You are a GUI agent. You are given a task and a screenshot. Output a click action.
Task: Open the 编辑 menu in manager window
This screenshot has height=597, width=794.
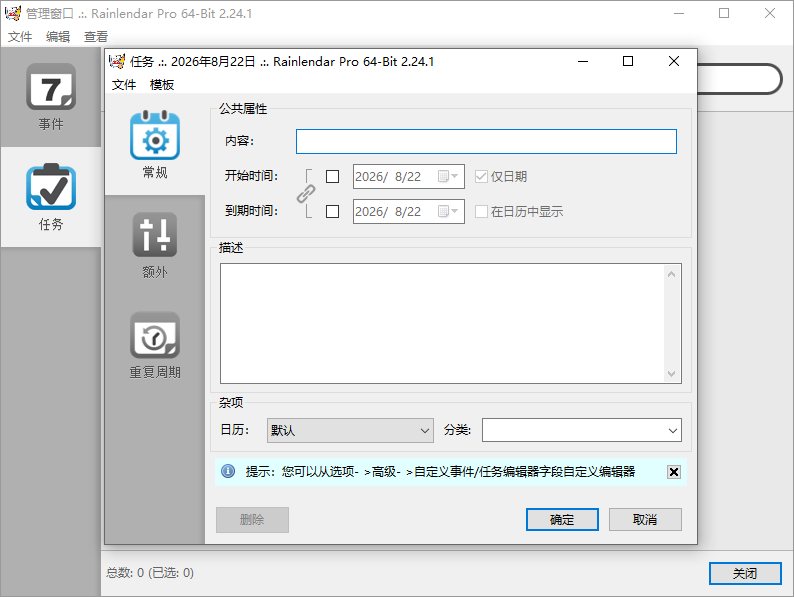point(58,36)
